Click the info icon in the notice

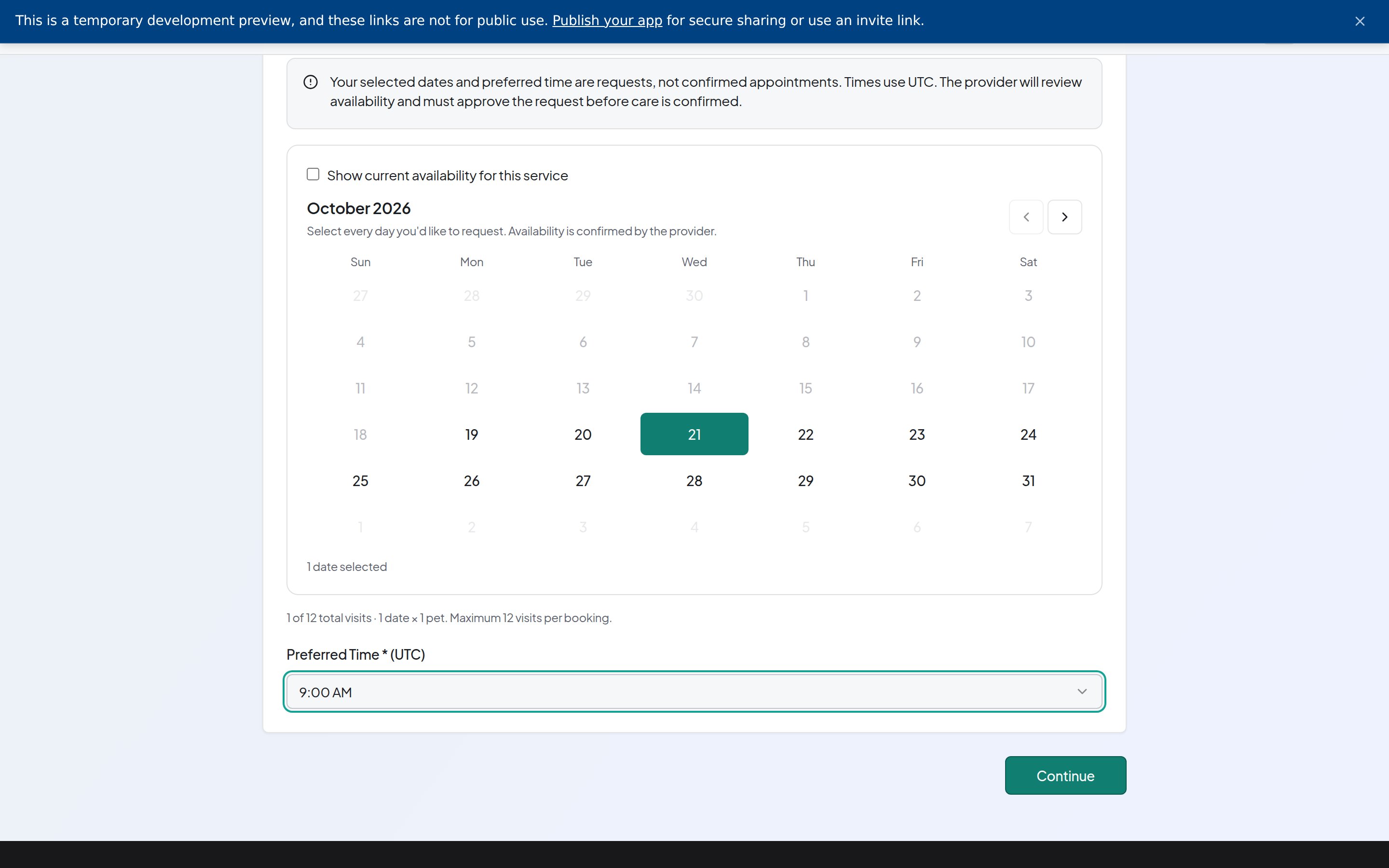coord(311,82)
